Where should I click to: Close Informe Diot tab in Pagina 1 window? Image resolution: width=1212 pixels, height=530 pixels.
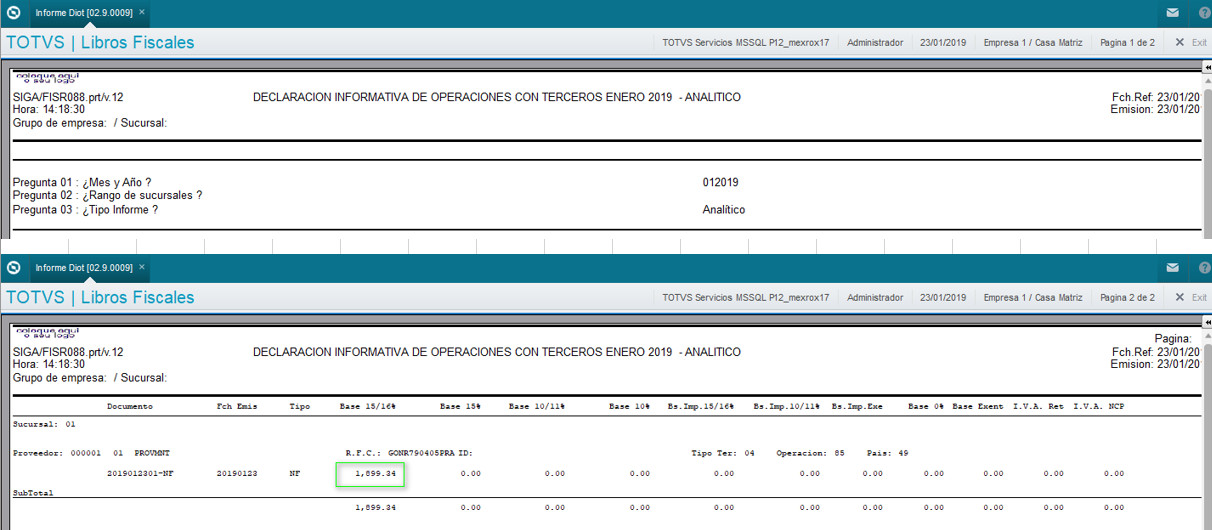pos(142,12)
